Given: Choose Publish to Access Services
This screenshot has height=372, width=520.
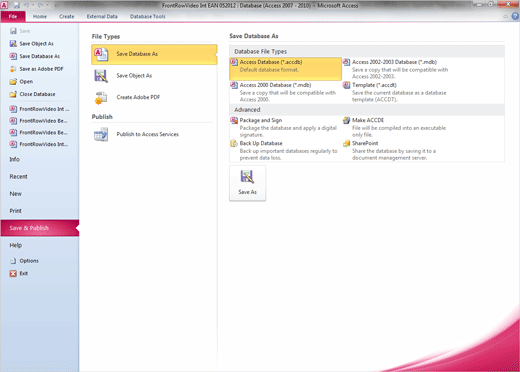Looking at the screenshot, I should click(x=154, y=134).
